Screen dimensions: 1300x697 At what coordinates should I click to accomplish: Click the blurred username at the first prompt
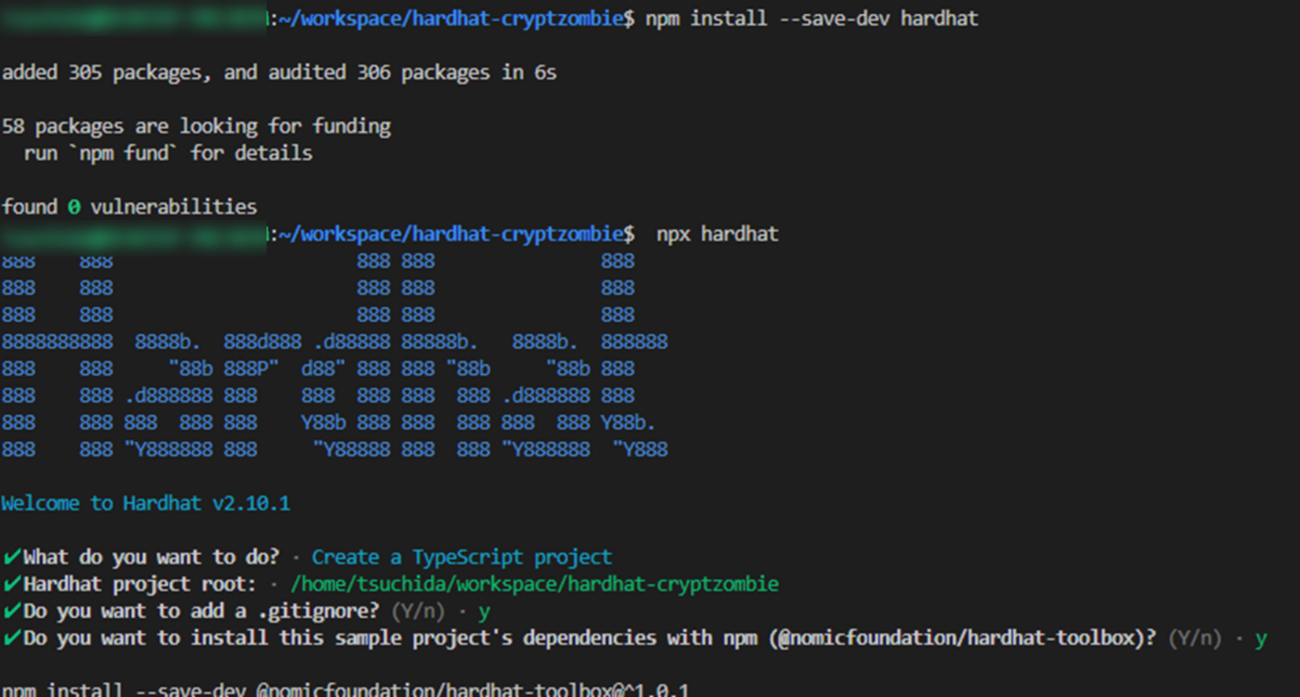click(130, 18)
